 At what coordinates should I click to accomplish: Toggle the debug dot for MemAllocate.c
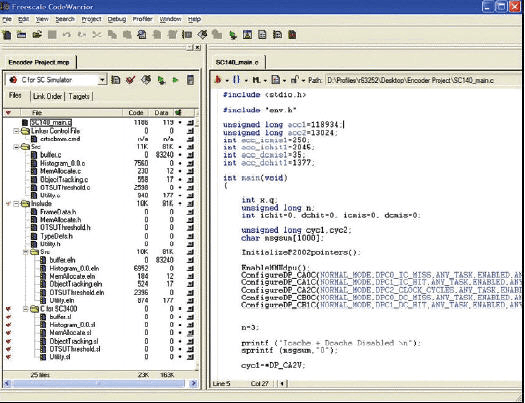coord(180,171)
